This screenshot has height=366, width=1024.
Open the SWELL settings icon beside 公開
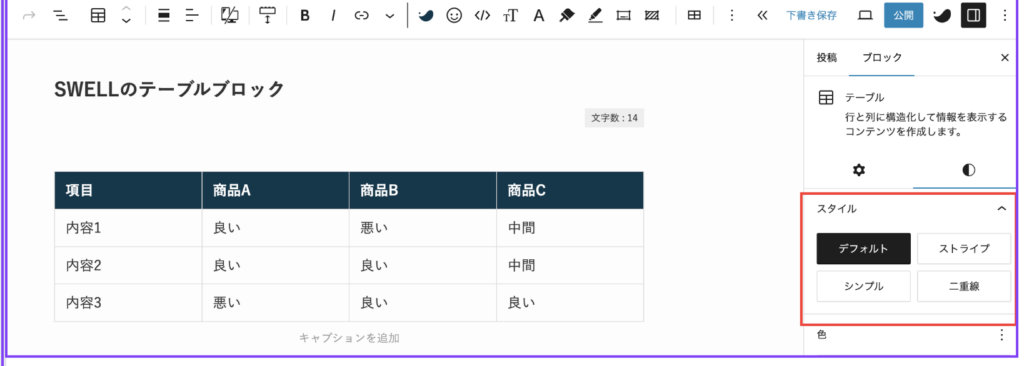click(942, 16)
